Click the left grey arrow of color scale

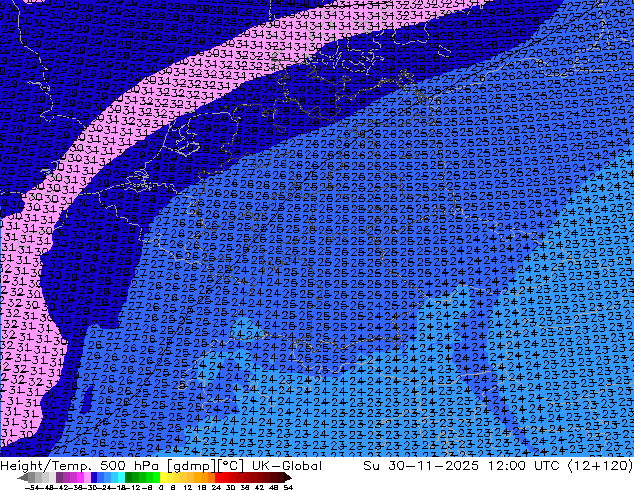(23, 478)
